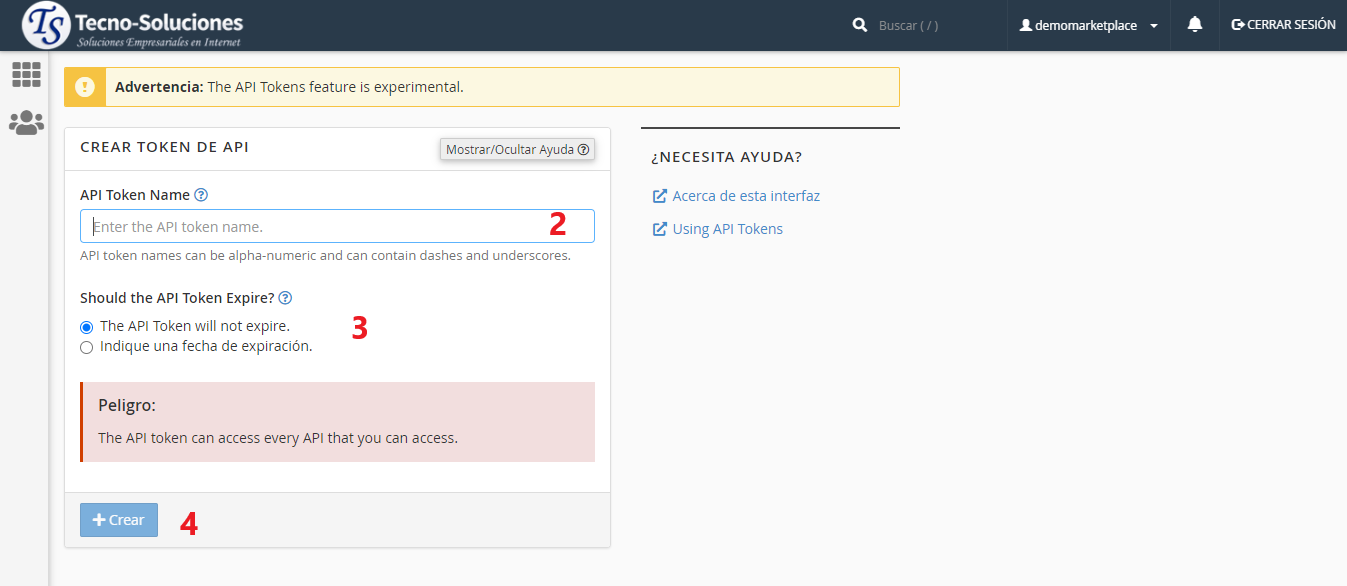Select 'The API Token will not expire' option
Image resolution: width=1347 pixels, height=586 pixels.
click(x=87, y=327)
